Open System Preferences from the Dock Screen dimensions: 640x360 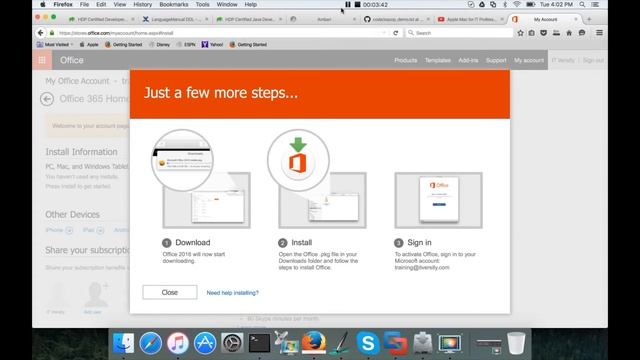point(232,343)
